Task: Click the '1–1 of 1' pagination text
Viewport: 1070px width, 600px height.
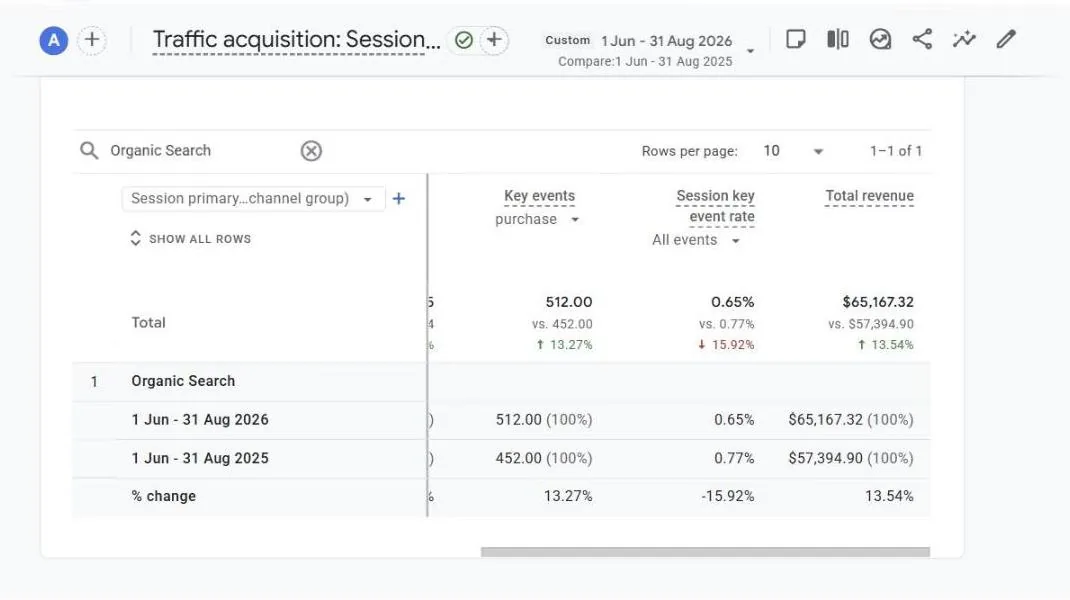Action: (895, 151)
